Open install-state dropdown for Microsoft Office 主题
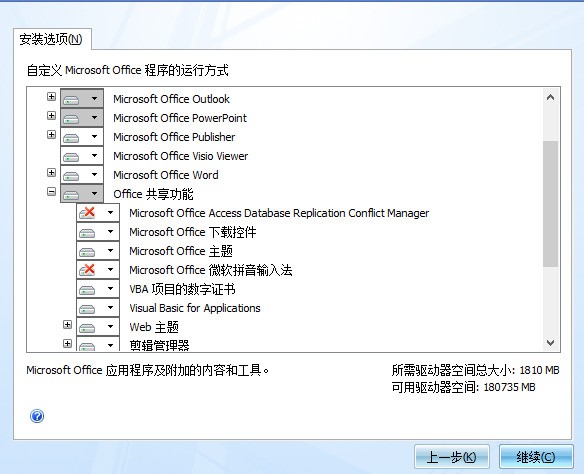The width and height of the screenshot is (584, 474). [x=110, y=251]
